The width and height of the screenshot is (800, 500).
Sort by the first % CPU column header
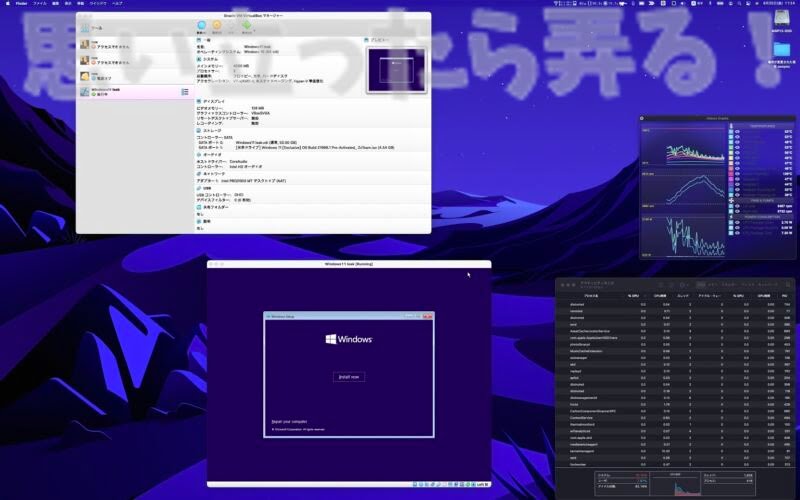tap(634, 296)
